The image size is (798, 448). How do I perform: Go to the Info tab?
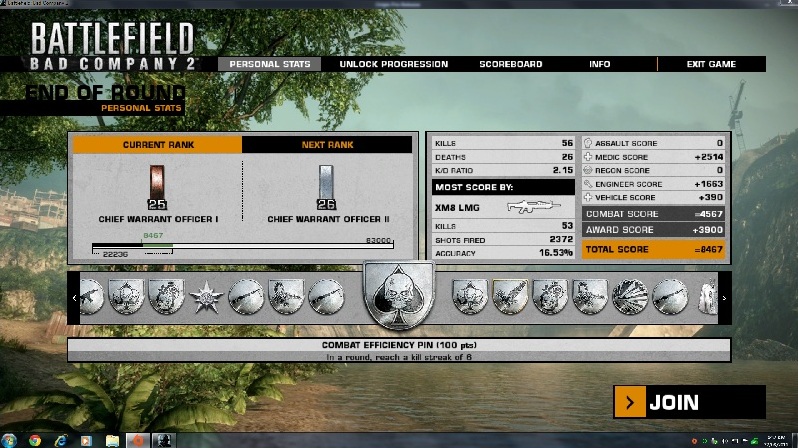pyautogui.click(x=600, y=64)
